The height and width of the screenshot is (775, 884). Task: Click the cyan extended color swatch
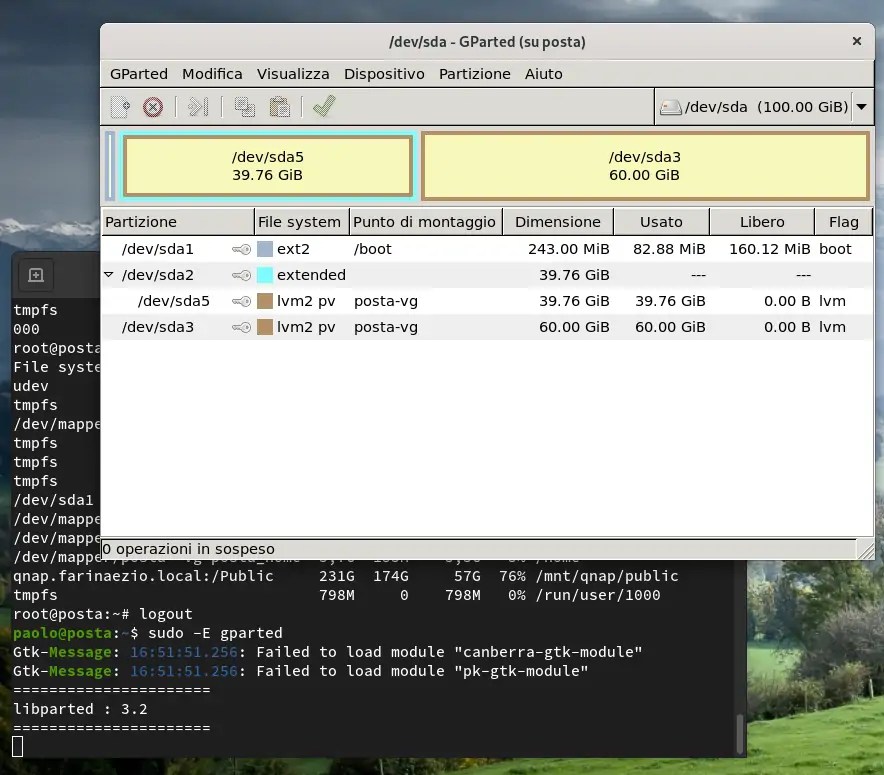(x=265, y=275)
